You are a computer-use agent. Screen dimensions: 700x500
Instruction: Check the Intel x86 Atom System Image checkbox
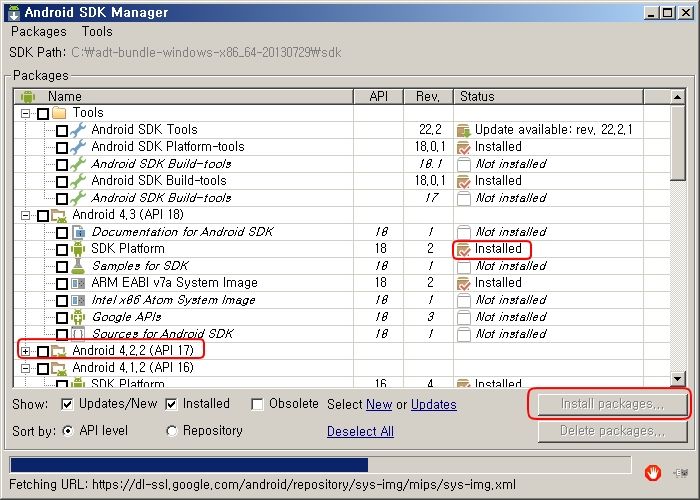click(62, 301)
